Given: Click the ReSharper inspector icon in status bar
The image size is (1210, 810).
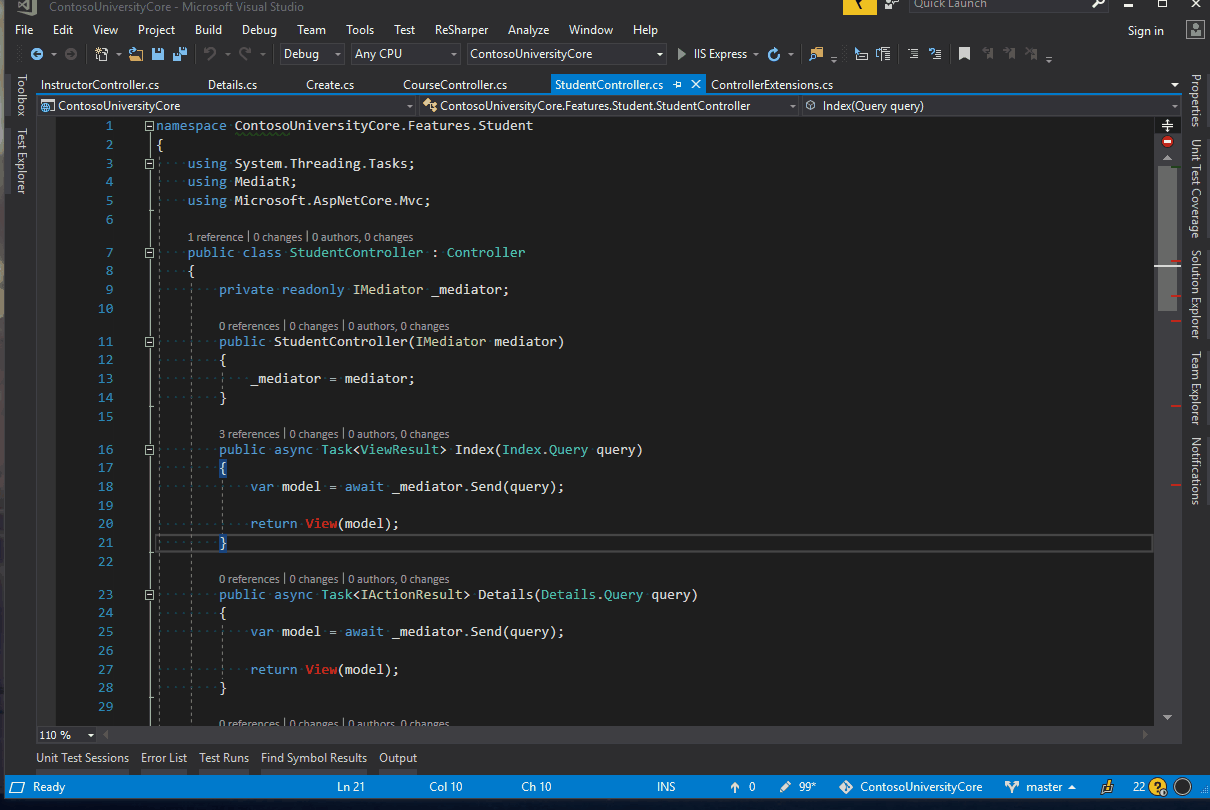Looking at the screenshot, I should pos(1107,787).
